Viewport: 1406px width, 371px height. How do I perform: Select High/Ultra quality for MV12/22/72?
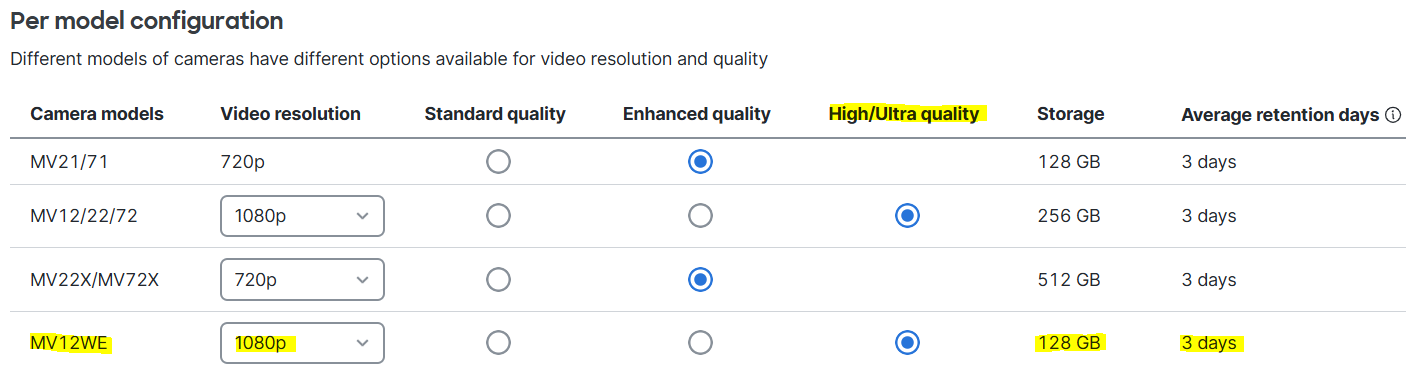[907, 215]
